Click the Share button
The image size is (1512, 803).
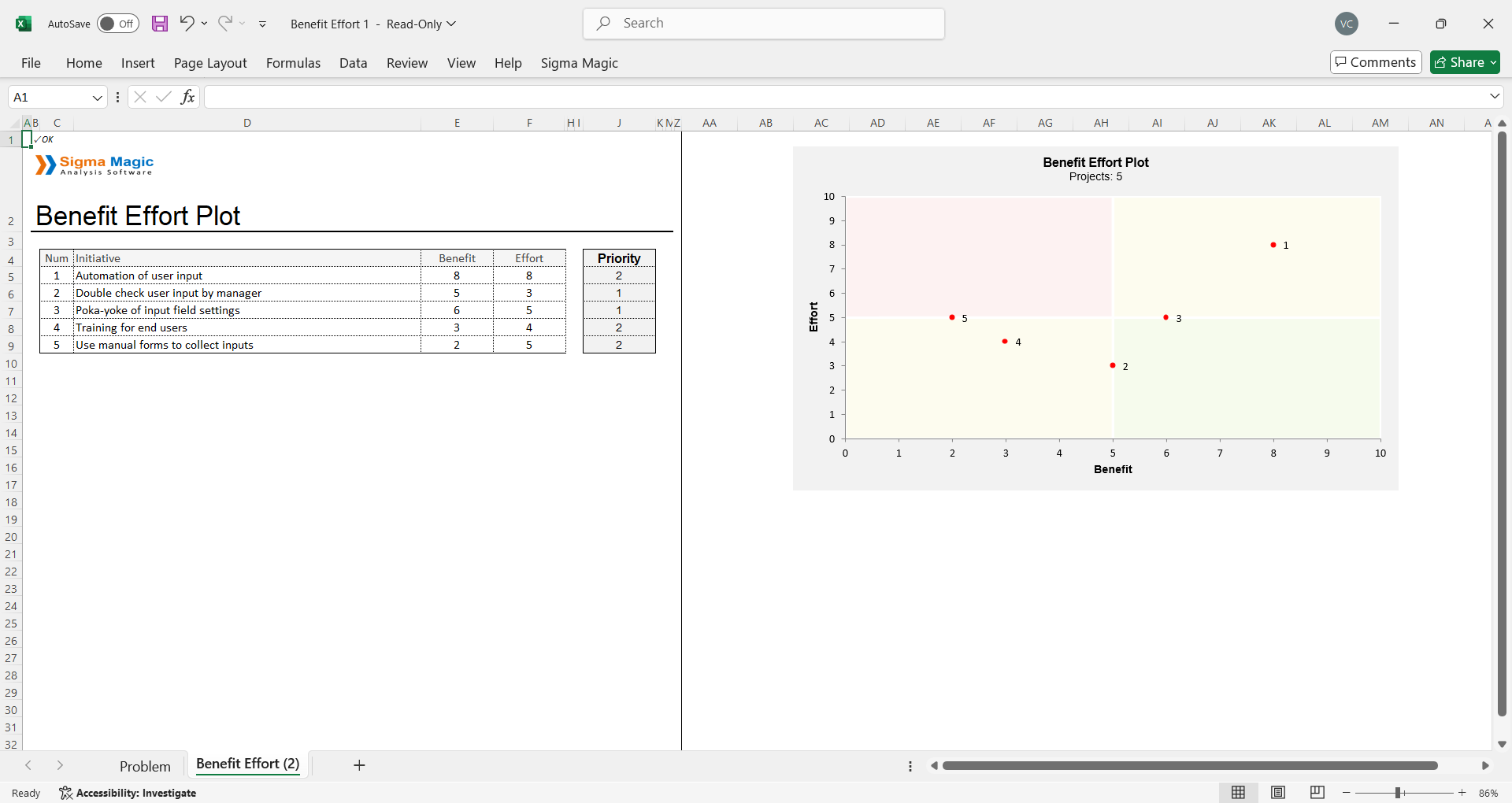click(x=1465, y=62)
